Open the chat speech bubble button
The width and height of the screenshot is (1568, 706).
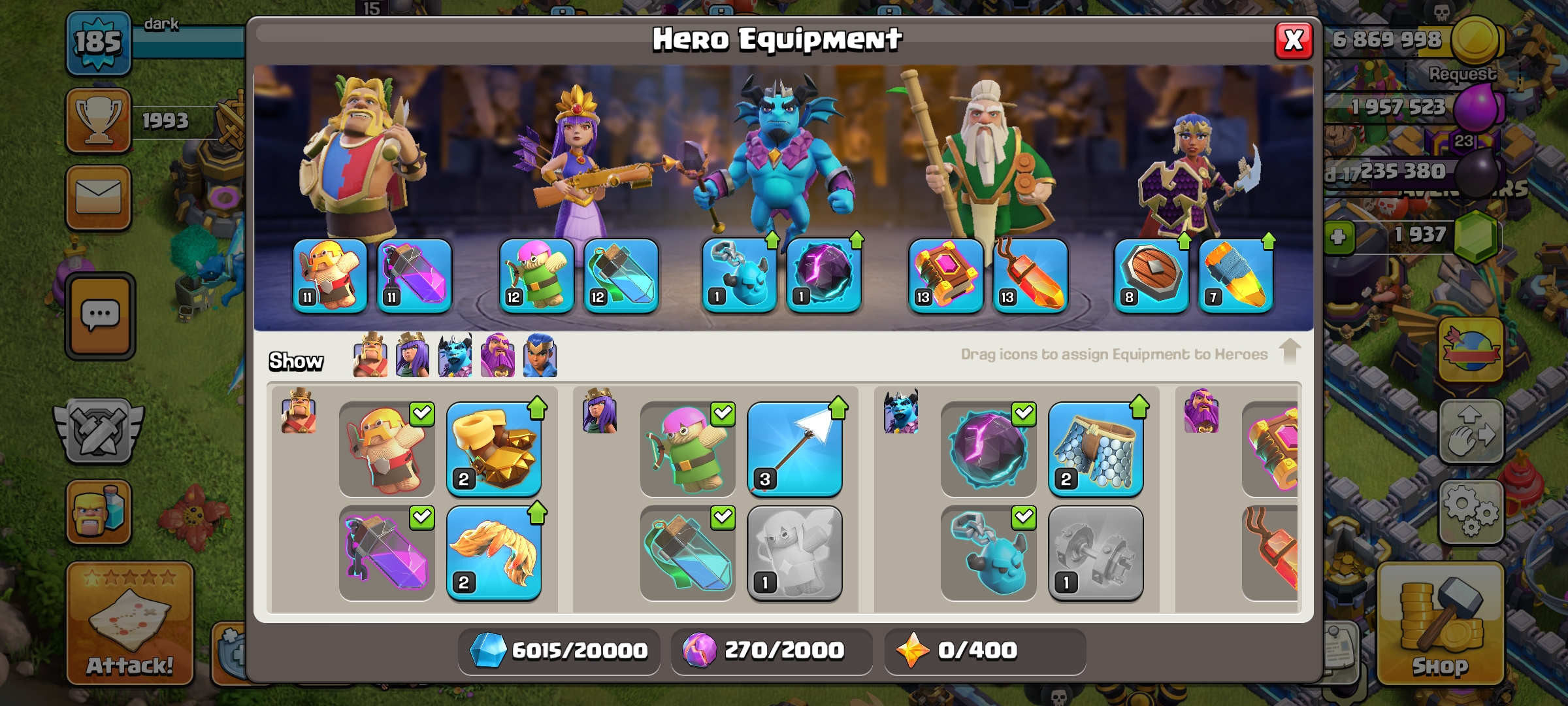point(100,316)
